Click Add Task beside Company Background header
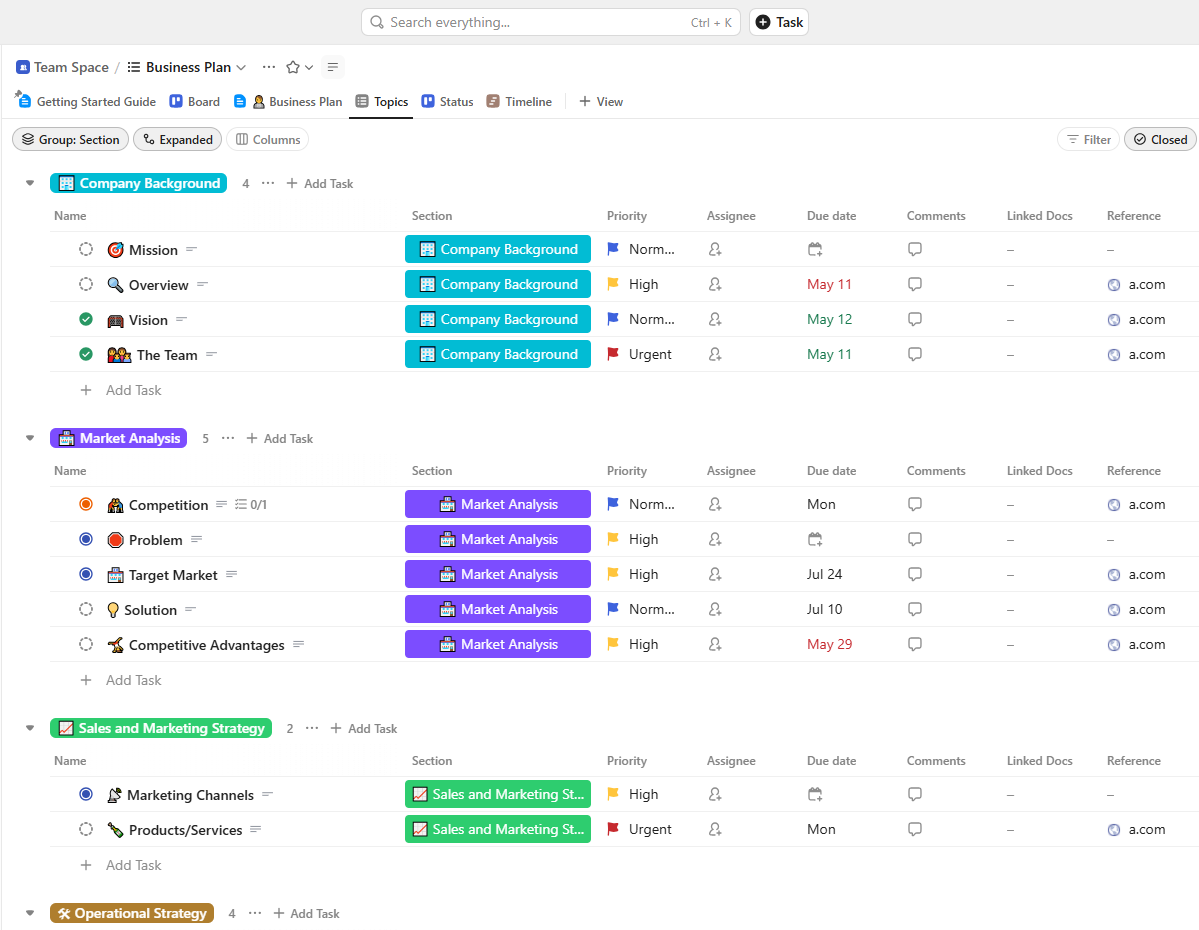 [x=320, y=184]
